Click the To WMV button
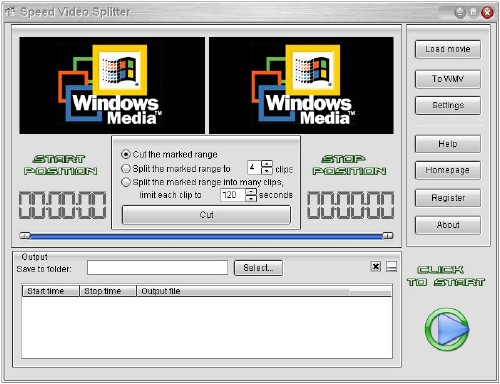The image size is (500, 384). (x=448, y=79)
